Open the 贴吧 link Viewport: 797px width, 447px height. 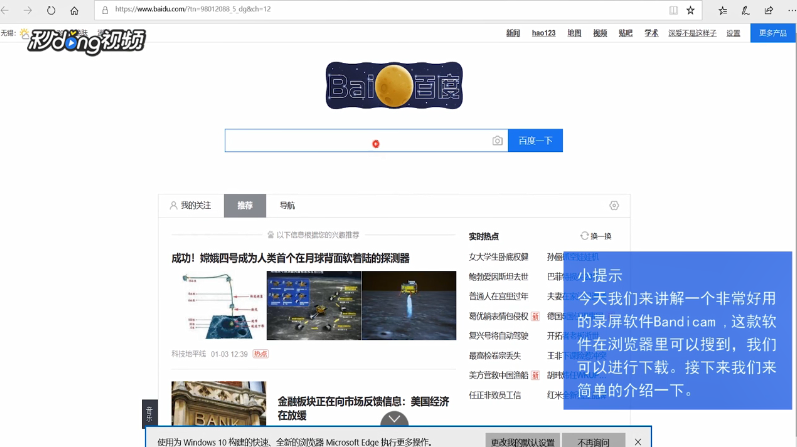point(626,33)
